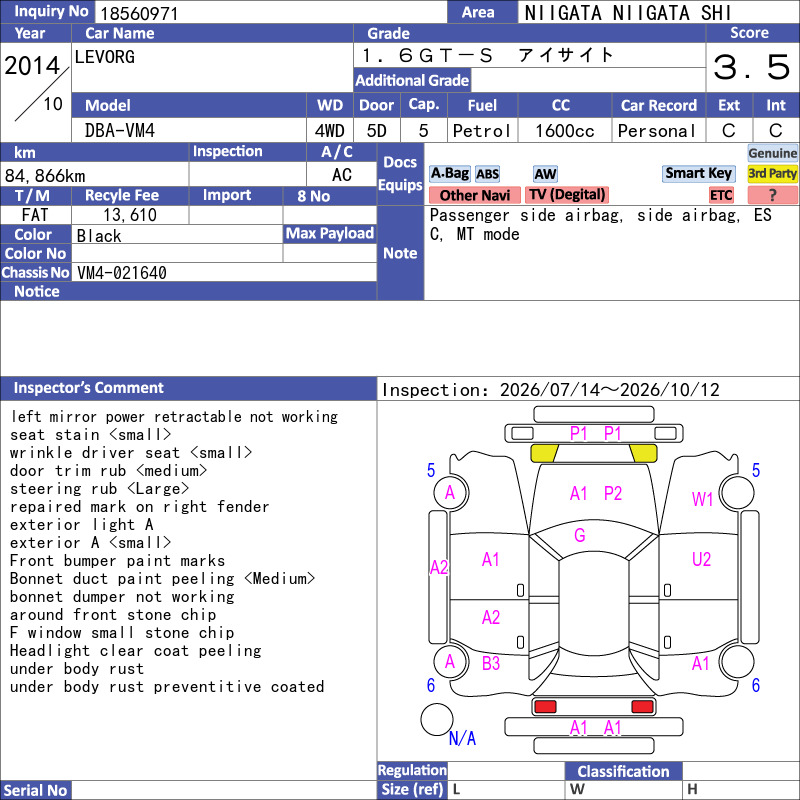This screenshot has width=800, height=800.
Task: Select comment 'Bonnet duct paint peeling <Medium>'
Action: (x=162, y=579)
